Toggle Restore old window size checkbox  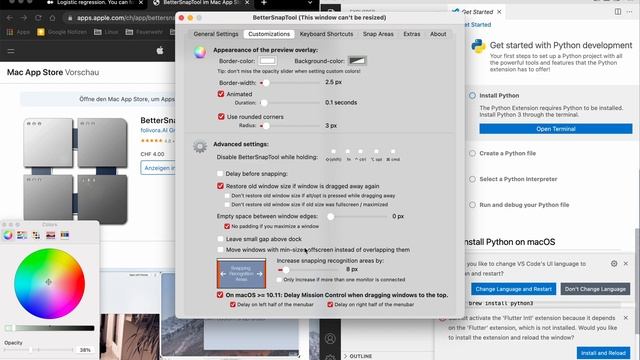pyautogui.click(x=220, y=186)
